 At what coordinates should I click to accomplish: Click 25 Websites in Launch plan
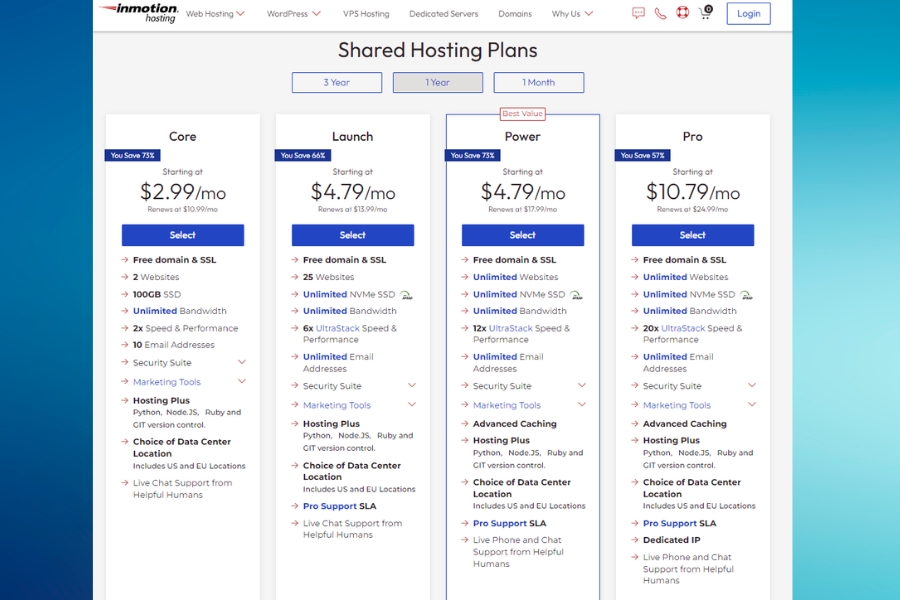click(328, 277)
